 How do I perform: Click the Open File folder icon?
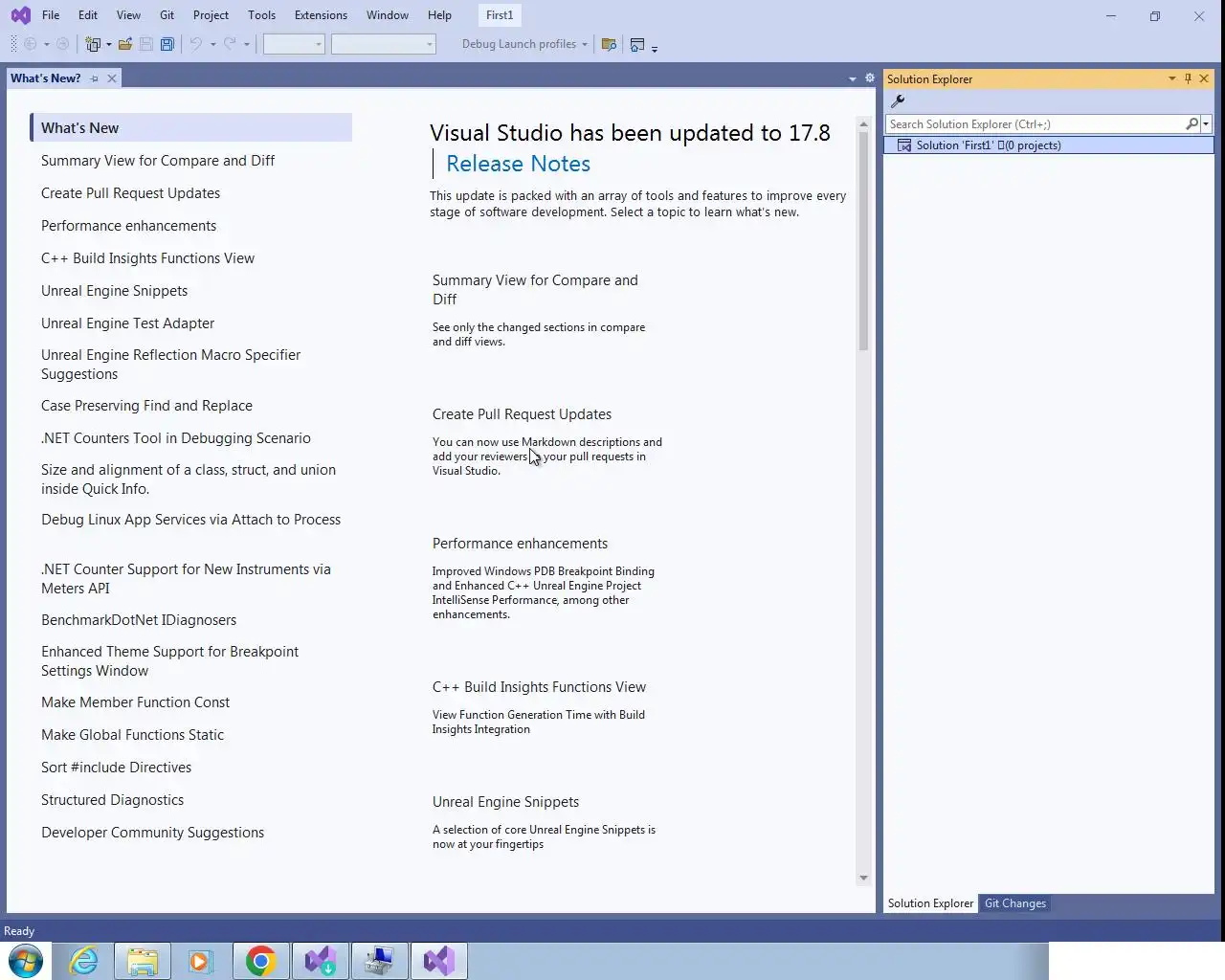(x=125, y=44)
